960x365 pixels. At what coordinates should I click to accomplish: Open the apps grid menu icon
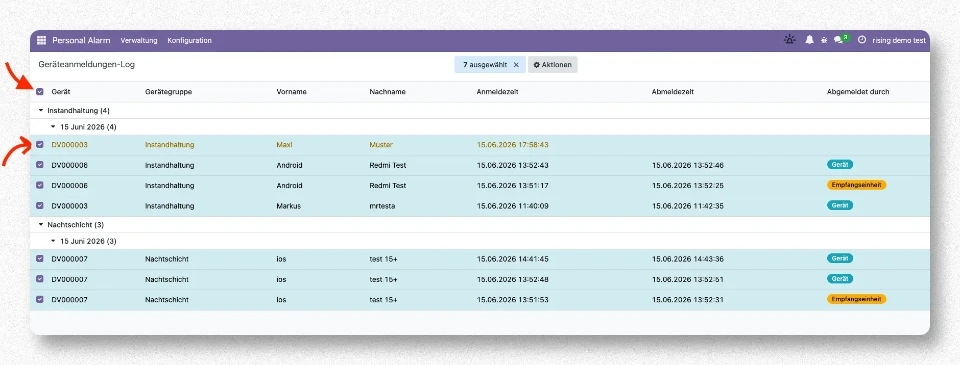click(42, 40)
